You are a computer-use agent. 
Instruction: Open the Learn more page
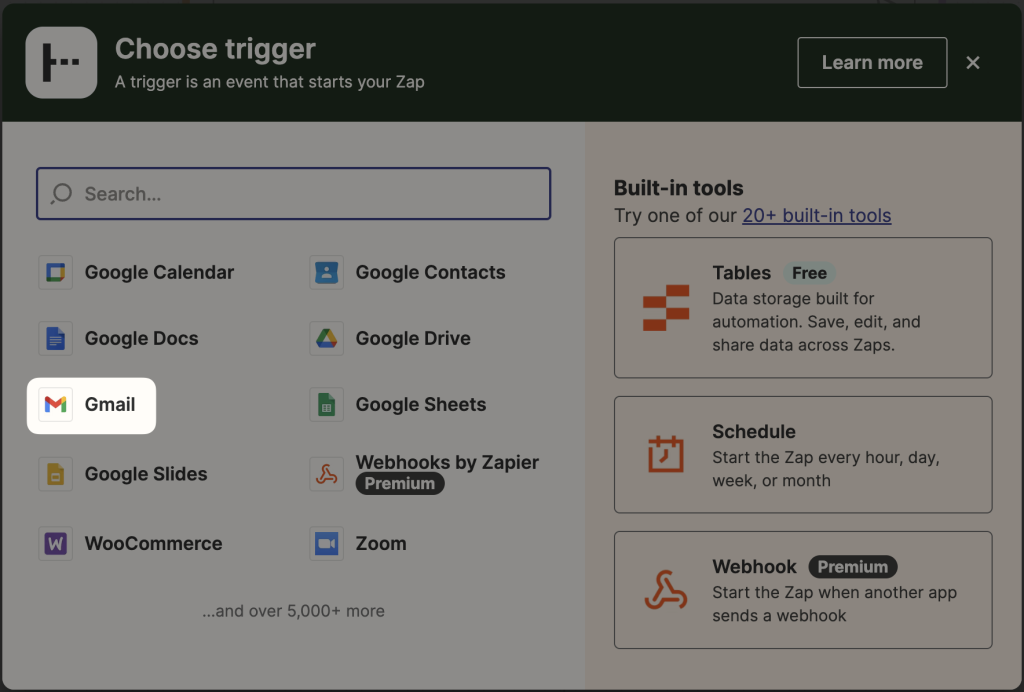click(871, 62)
